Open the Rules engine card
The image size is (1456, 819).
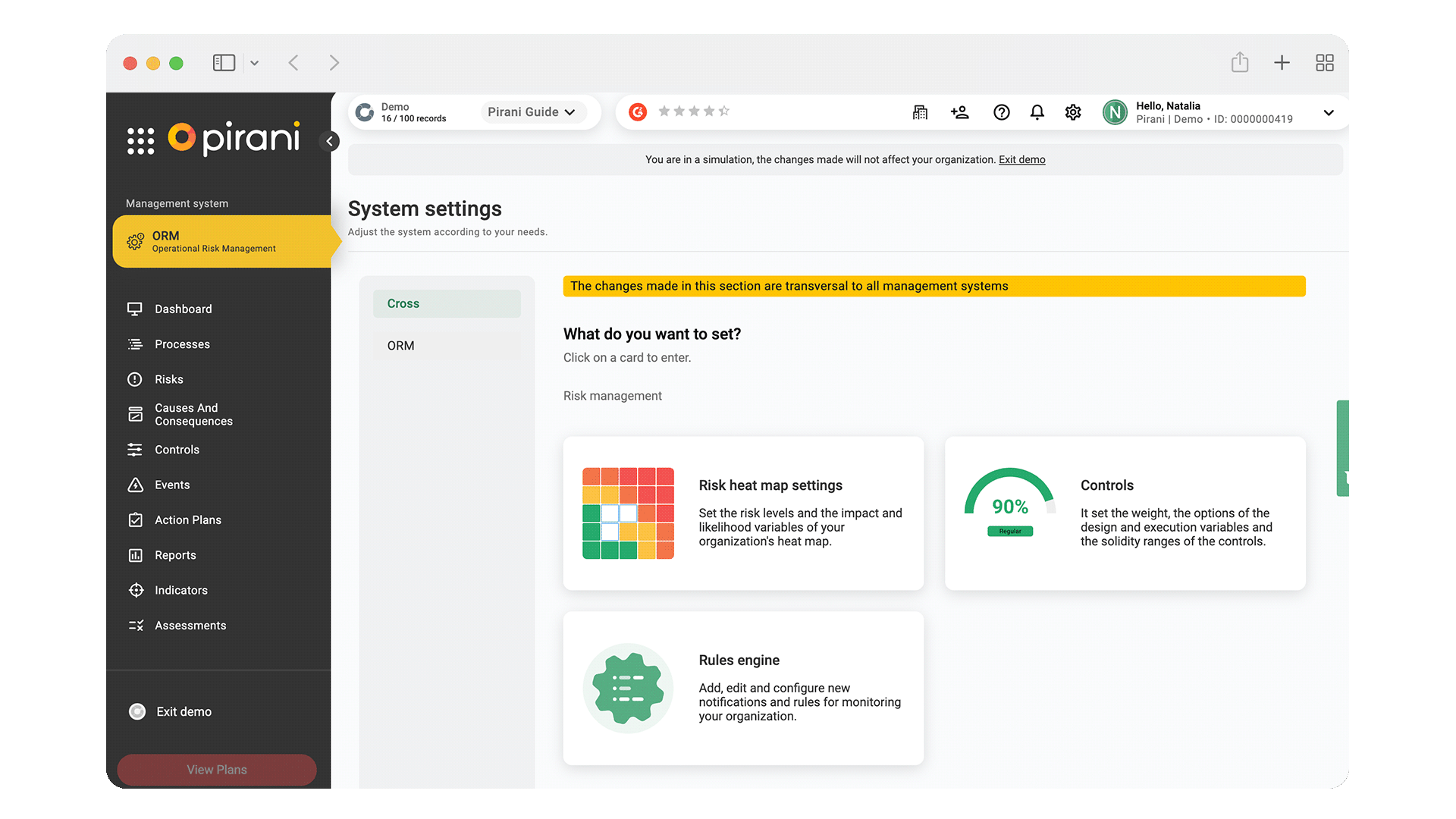[743, 688]
